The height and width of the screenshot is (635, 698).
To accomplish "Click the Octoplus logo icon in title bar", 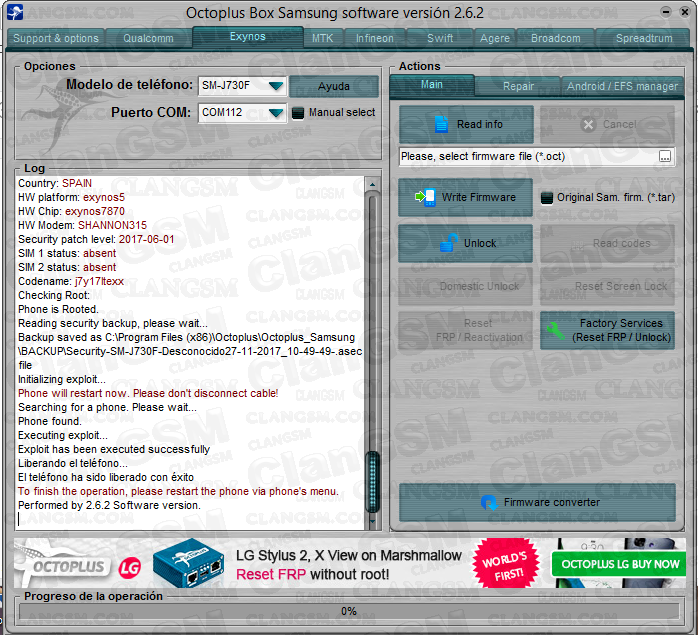I will [15, 12].
